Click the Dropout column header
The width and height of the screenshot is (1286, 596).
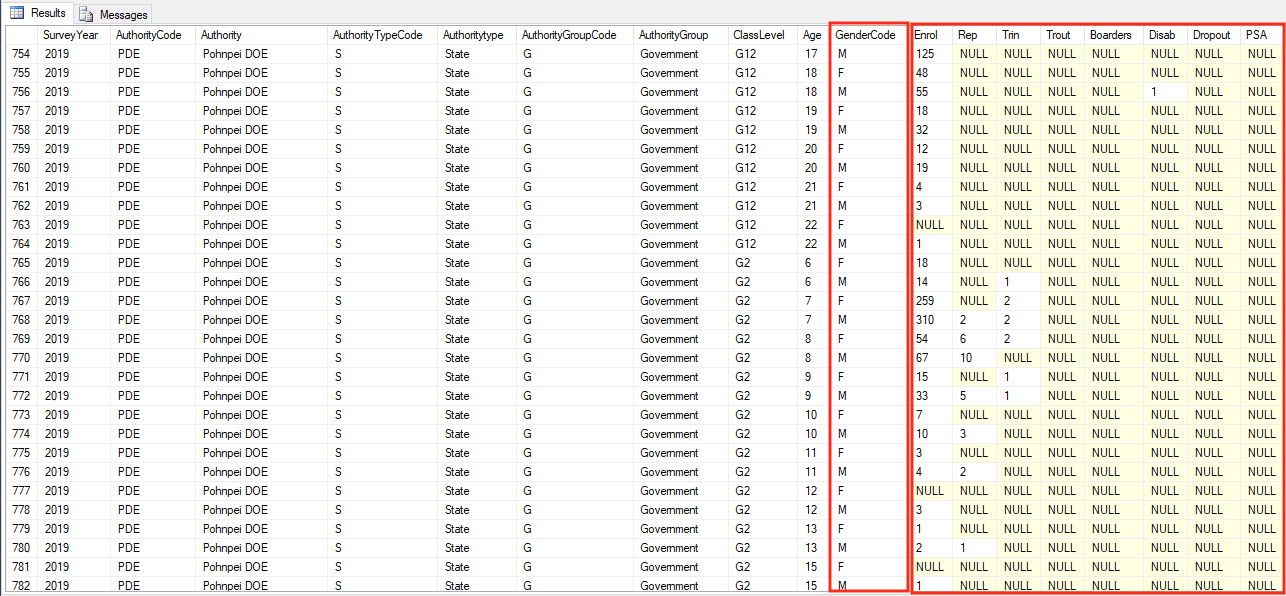pos(1211,35)
